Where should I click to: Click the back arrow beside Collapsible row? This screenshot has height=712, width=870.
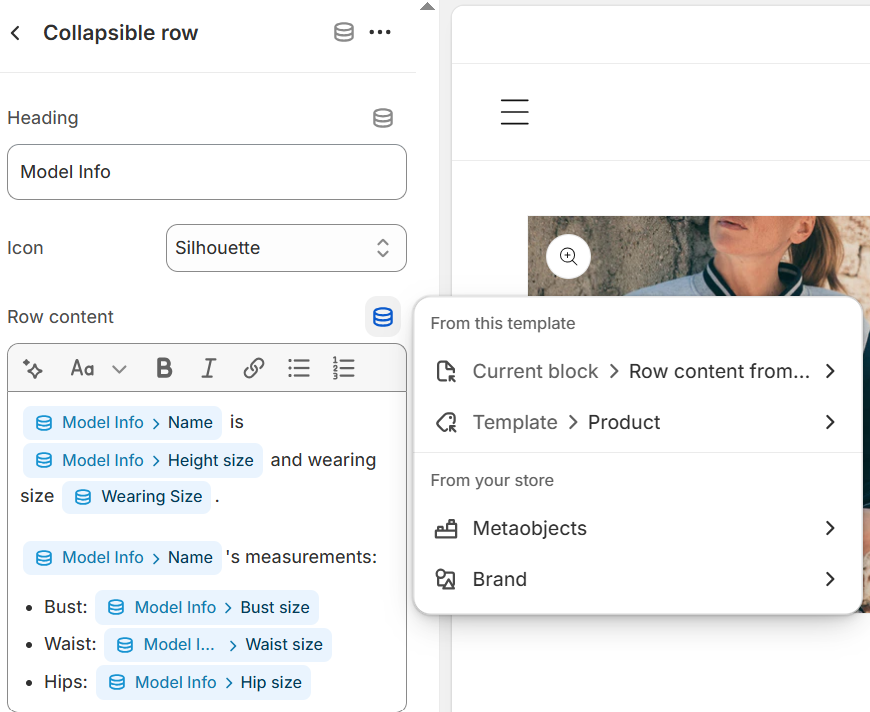(x=15, y=33)
